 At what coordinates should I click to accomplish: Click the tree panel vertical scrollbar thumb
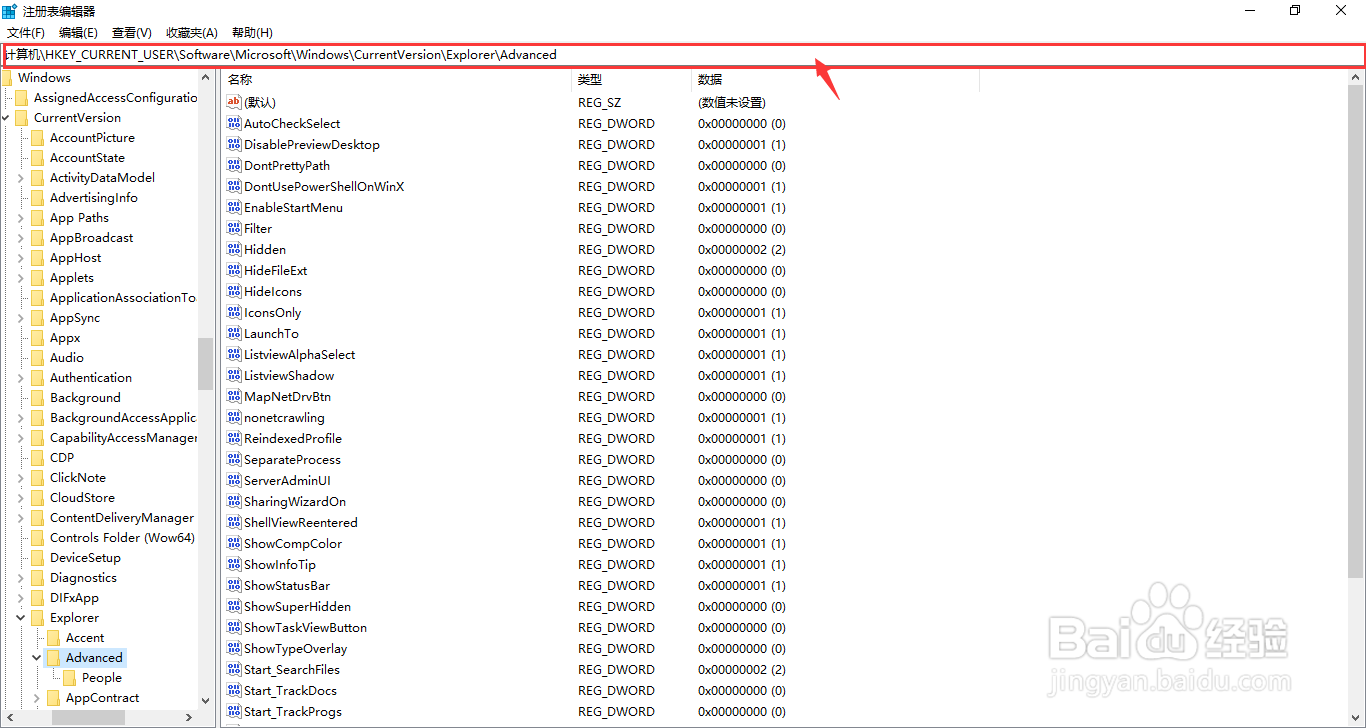(x=205, y=363)
